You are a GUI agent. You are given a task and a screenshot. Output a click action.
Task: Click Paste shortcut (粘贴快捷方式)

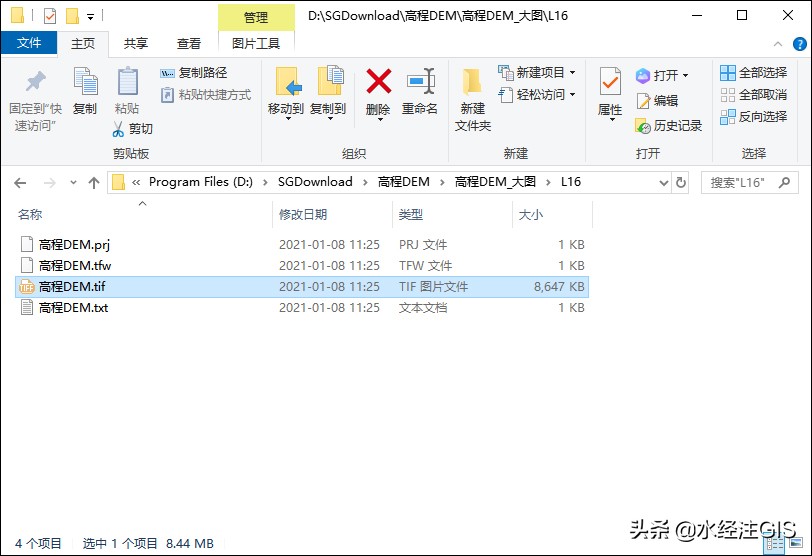(x=206, y=95)
